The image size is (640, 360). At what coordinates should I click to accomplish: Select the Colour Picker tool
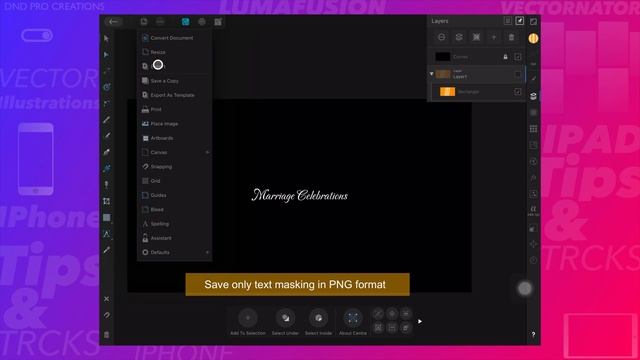coord(107,250)
